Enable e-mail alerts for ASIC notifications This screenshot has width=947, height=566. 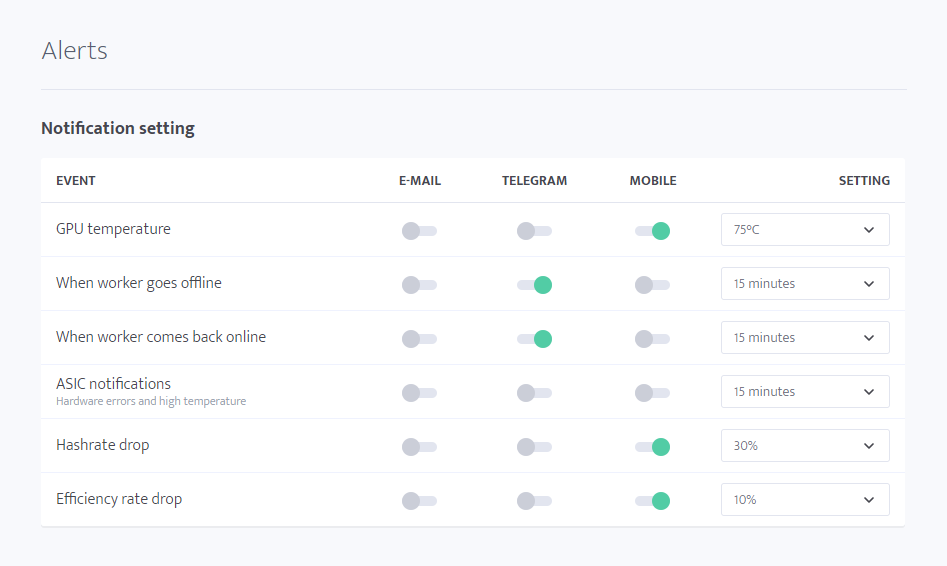click(419, 393)
